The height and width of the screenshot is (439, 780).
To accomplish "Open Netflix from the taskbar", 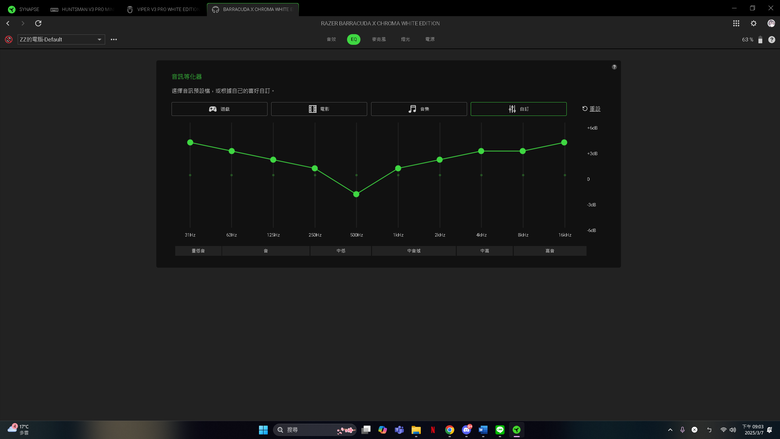I will 433,430.
